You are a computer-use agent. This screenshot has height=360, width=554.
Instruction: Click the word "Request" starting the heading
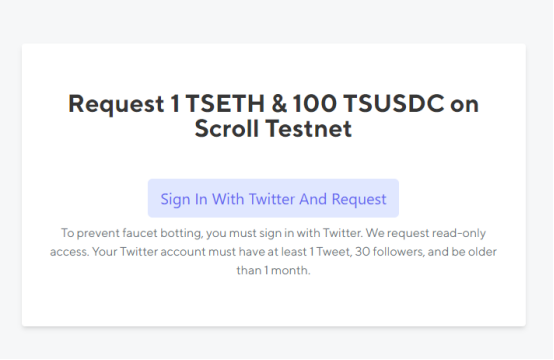116,104
